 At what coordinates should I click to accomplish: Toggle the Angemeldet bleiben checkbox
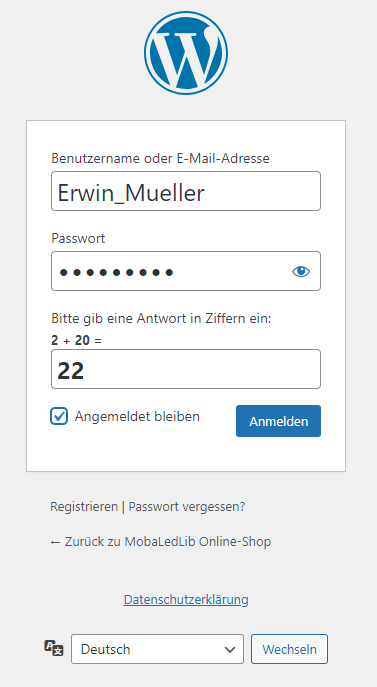59,416
